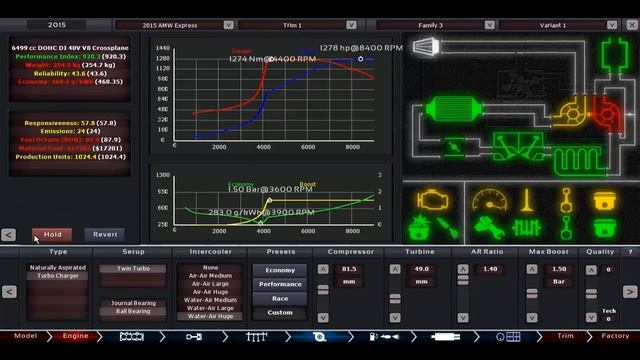Apply the Custom preset

pyautogui.click(x=280, y=313)
